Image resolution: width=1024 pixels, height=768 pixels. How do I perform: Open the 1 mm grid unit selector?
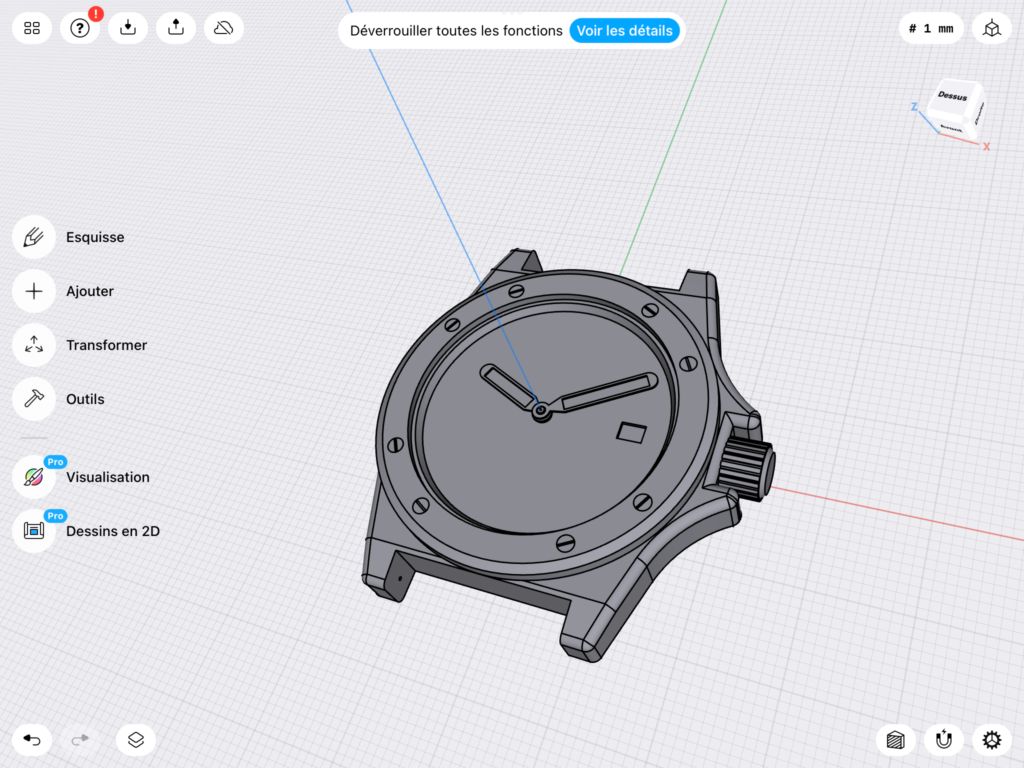[931, 29]
